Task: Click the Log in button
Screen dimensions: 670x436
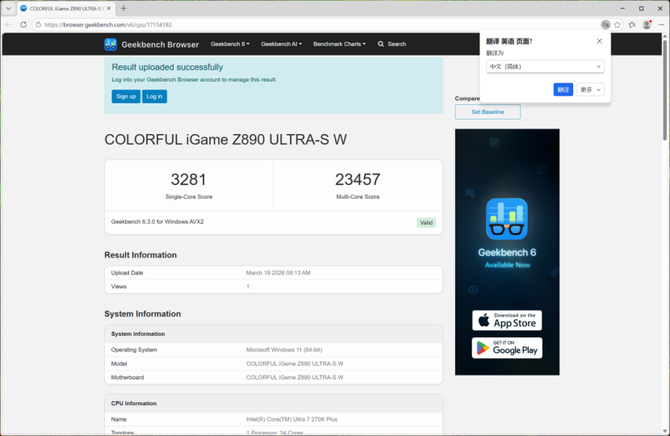Action: coord(154,96)
